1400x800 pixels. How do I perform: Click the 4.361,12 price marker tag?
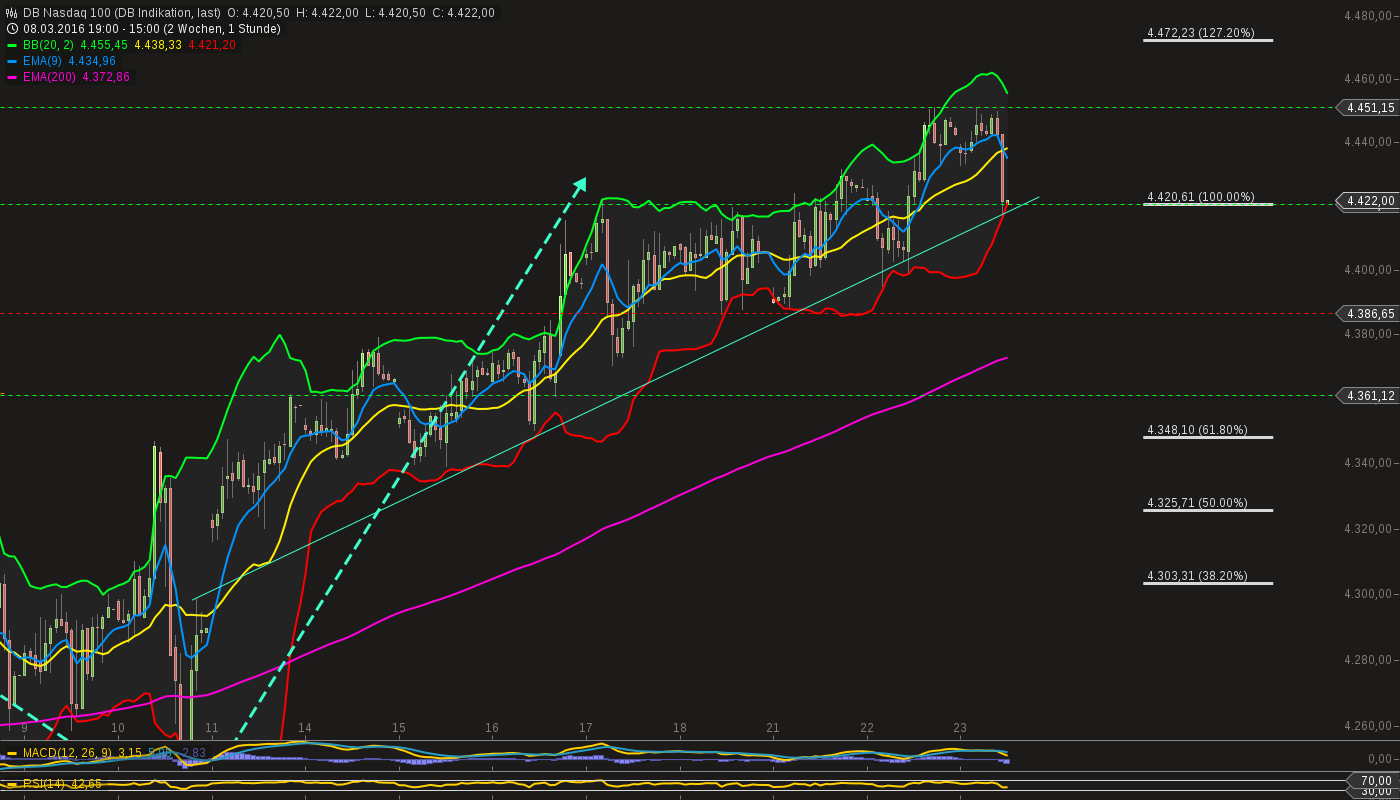(x=1367, y=396)
